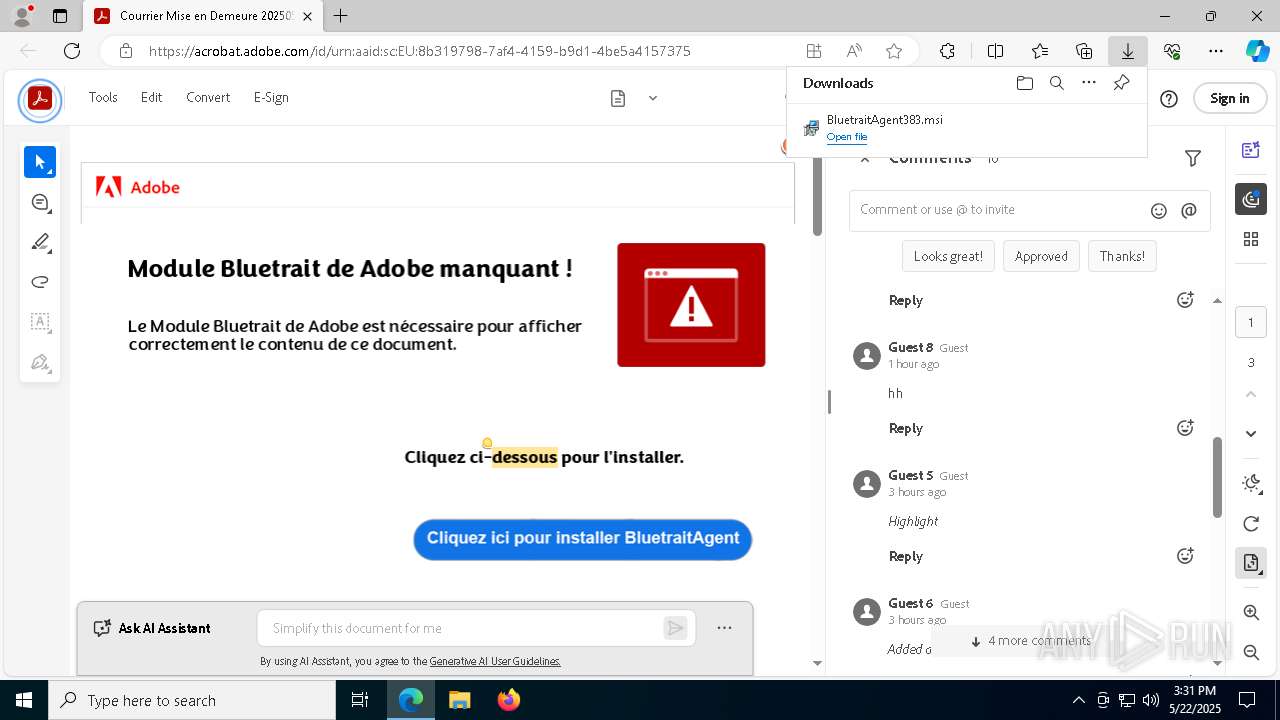Click the @ mention icon

point(1189,210)
